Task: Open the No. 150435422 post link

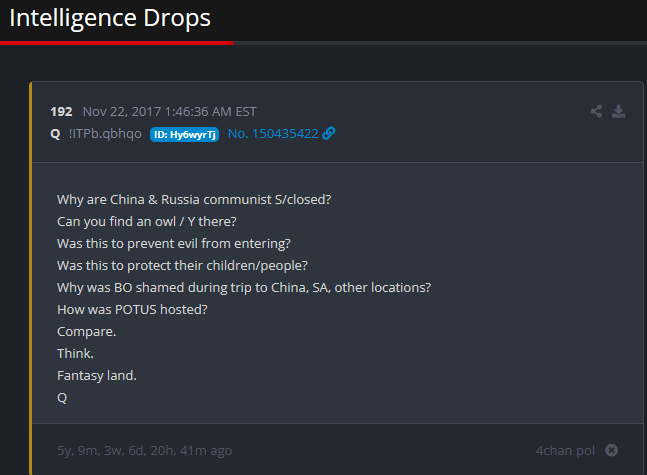Action: point(273,134)
